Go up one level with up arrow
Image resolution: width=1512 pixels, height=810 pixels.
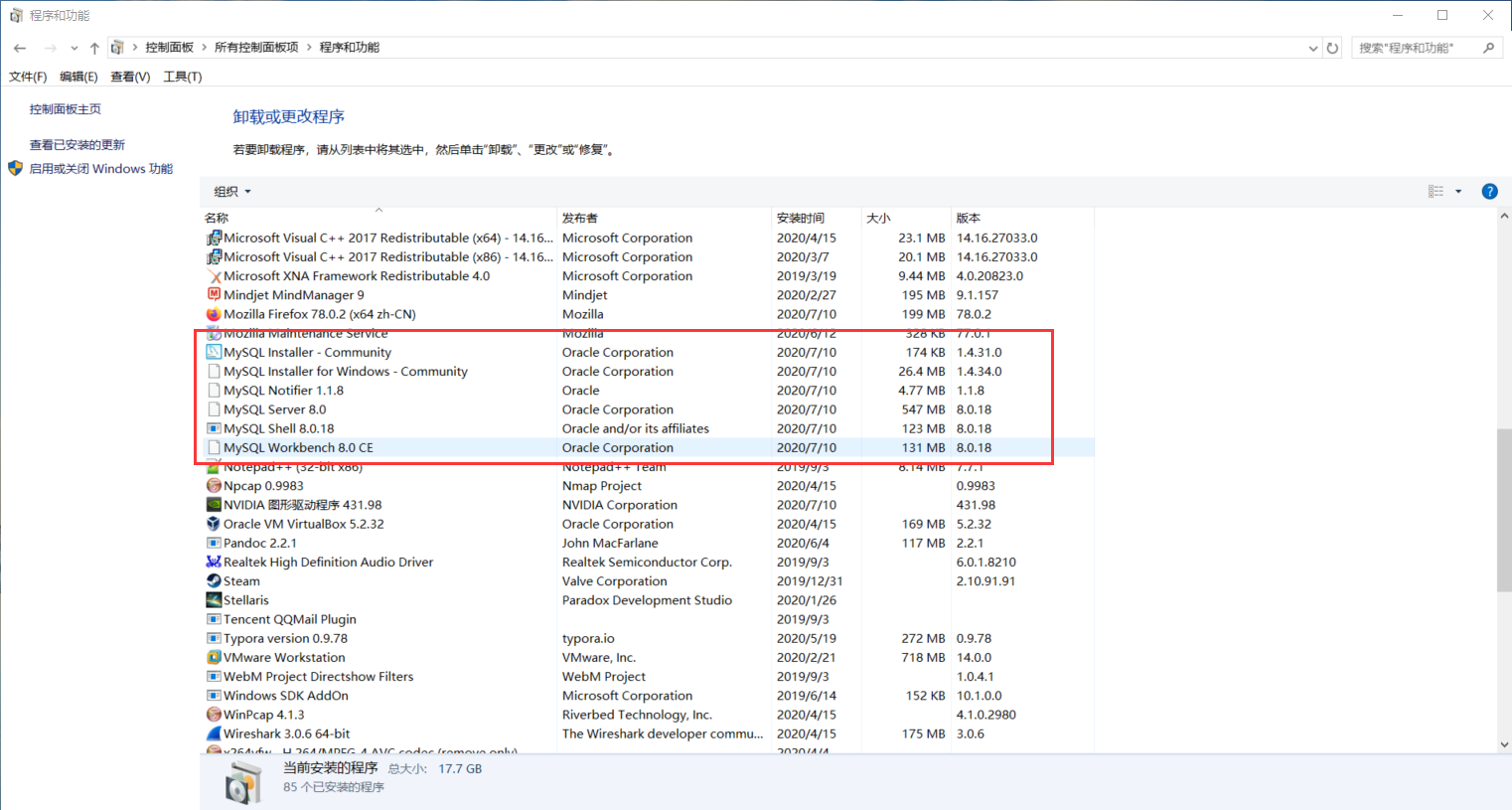tap(94, 48)
